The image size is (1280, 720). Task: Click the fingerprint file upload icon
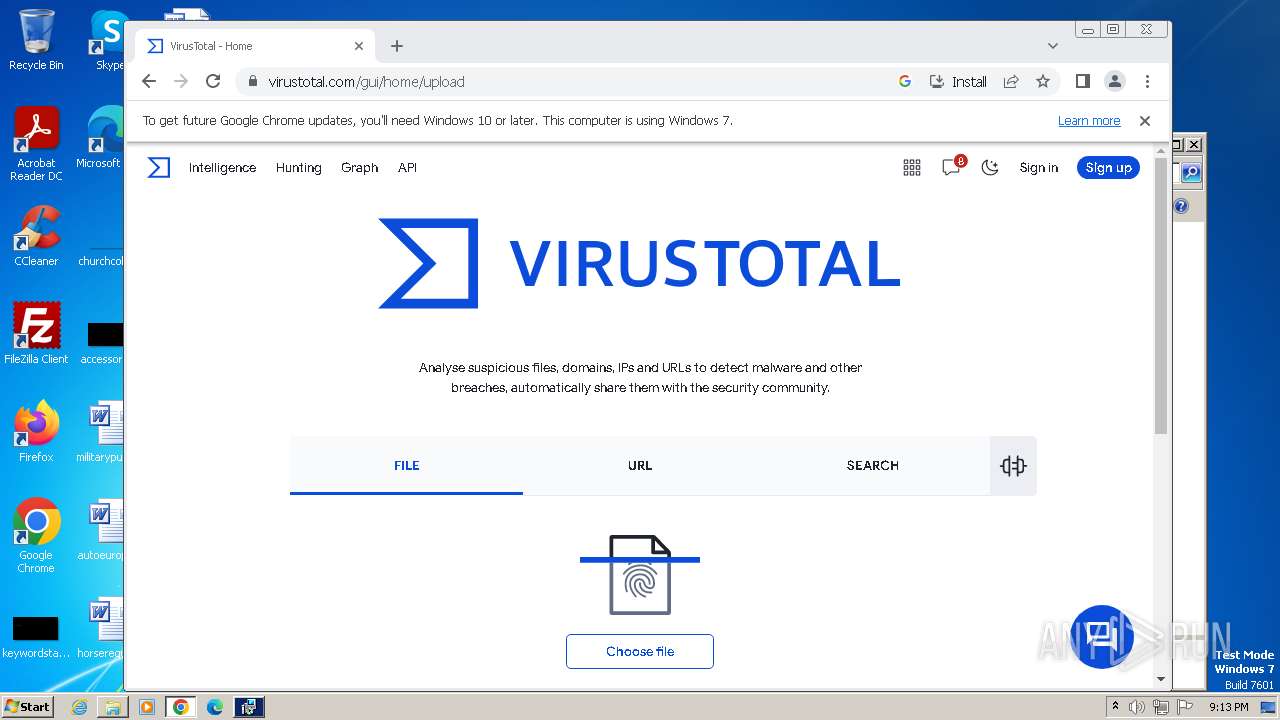(640, 575)
